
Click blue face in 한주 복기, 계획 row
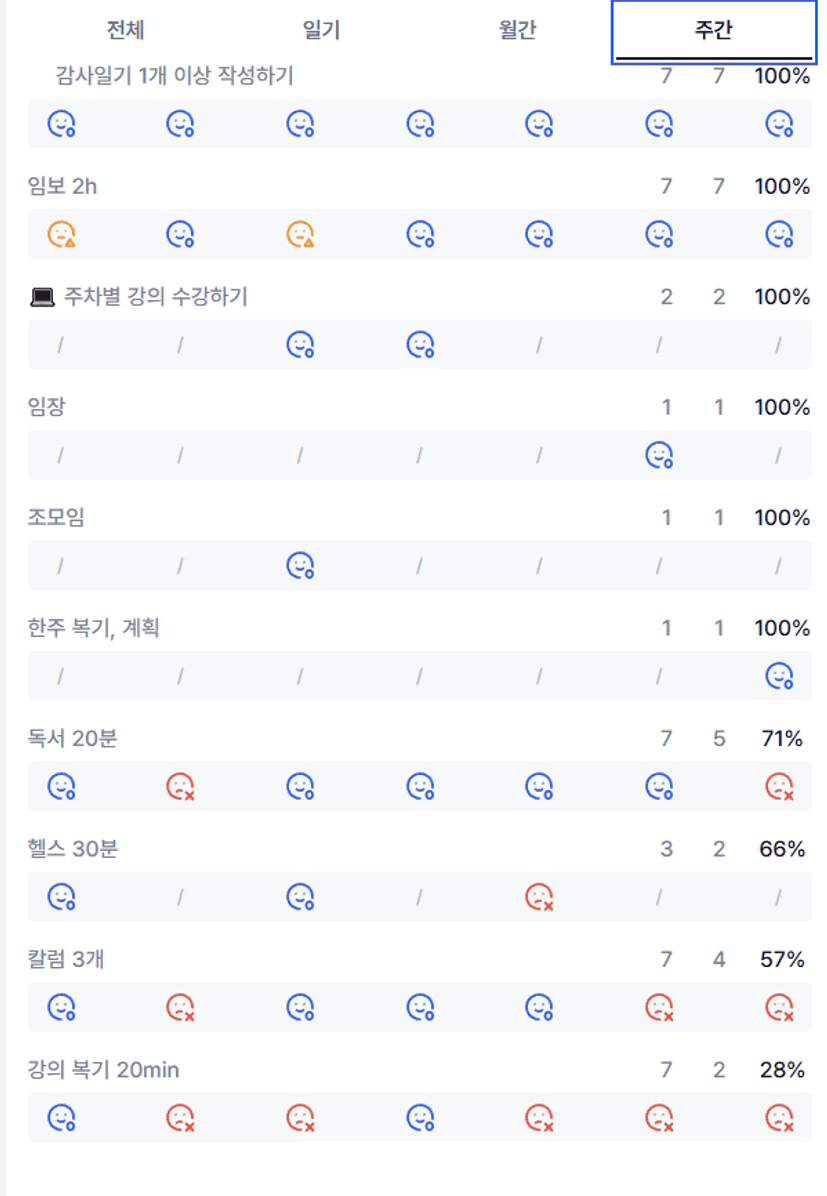click(x=779, y=677)
